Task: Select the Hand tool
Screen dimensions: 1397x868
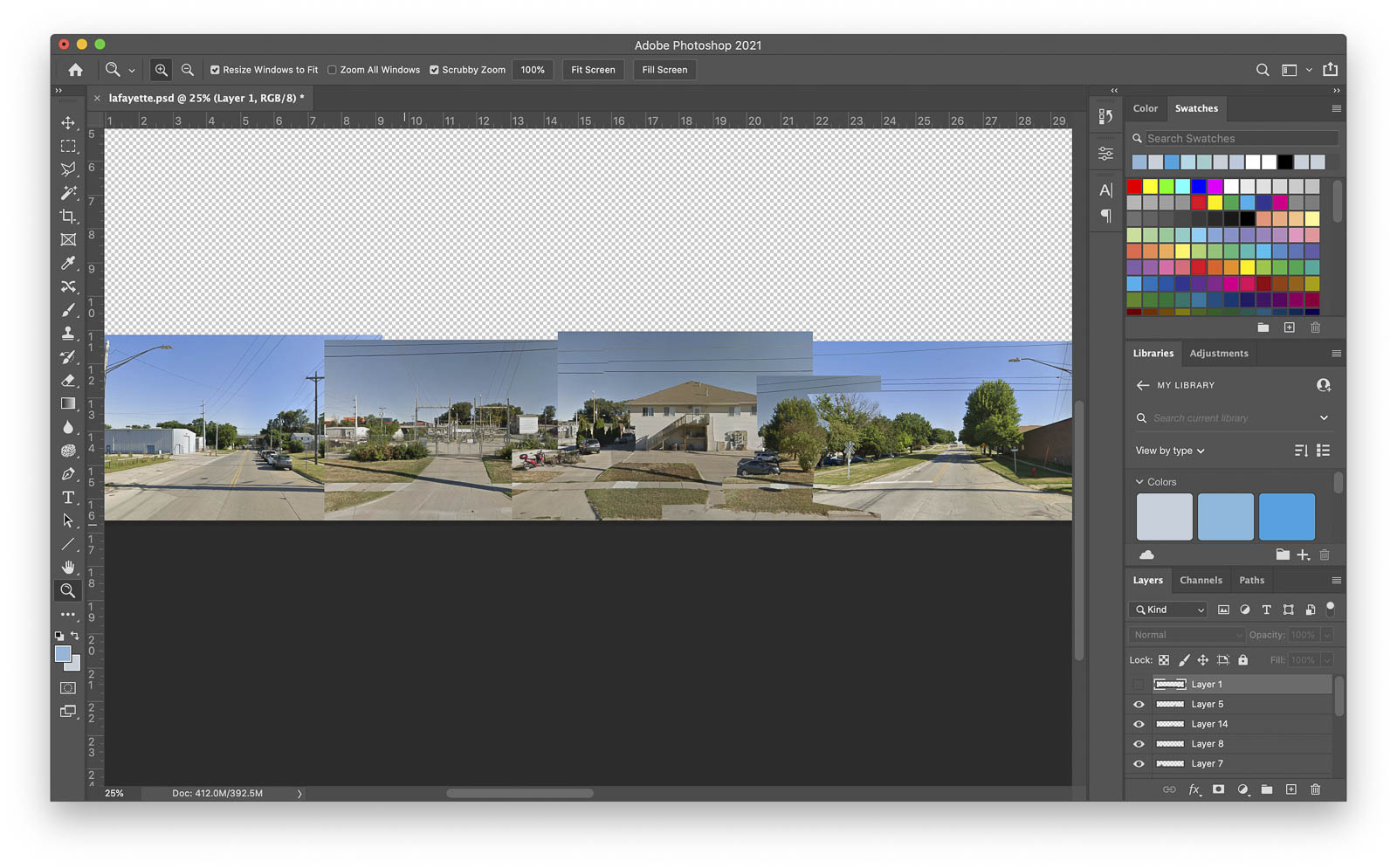Action: pos(68,567)
